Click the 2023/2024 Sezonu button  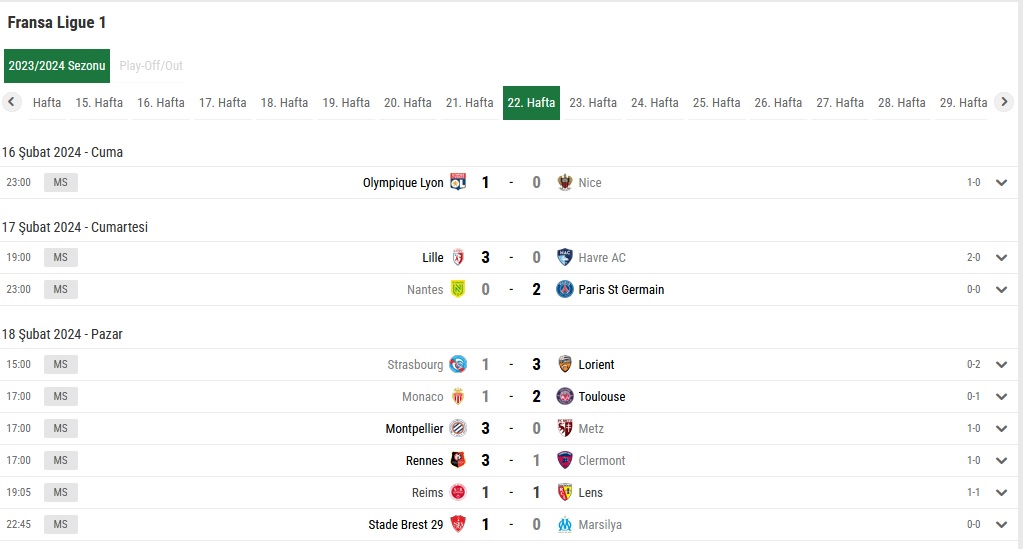tap(57, 65)
